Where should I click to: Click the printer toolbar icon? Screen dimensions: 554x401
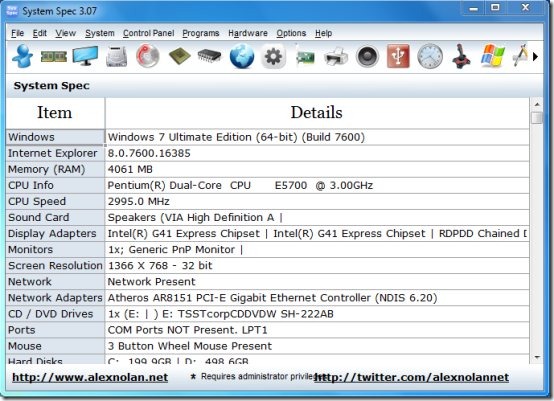tap(336, 56)
